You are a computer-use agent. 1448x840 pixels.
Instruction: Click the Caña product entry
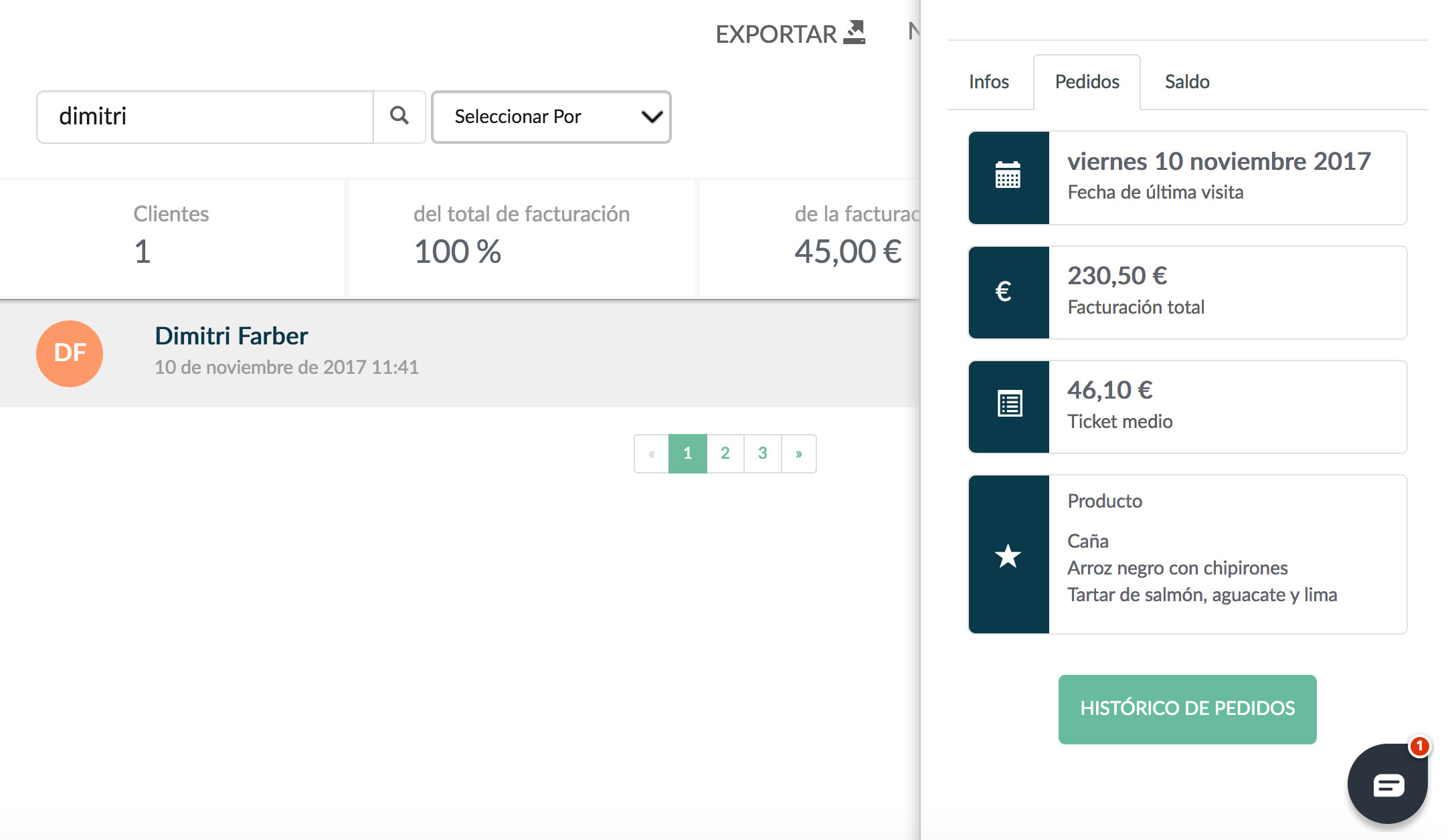click(x=1088, y=541)
